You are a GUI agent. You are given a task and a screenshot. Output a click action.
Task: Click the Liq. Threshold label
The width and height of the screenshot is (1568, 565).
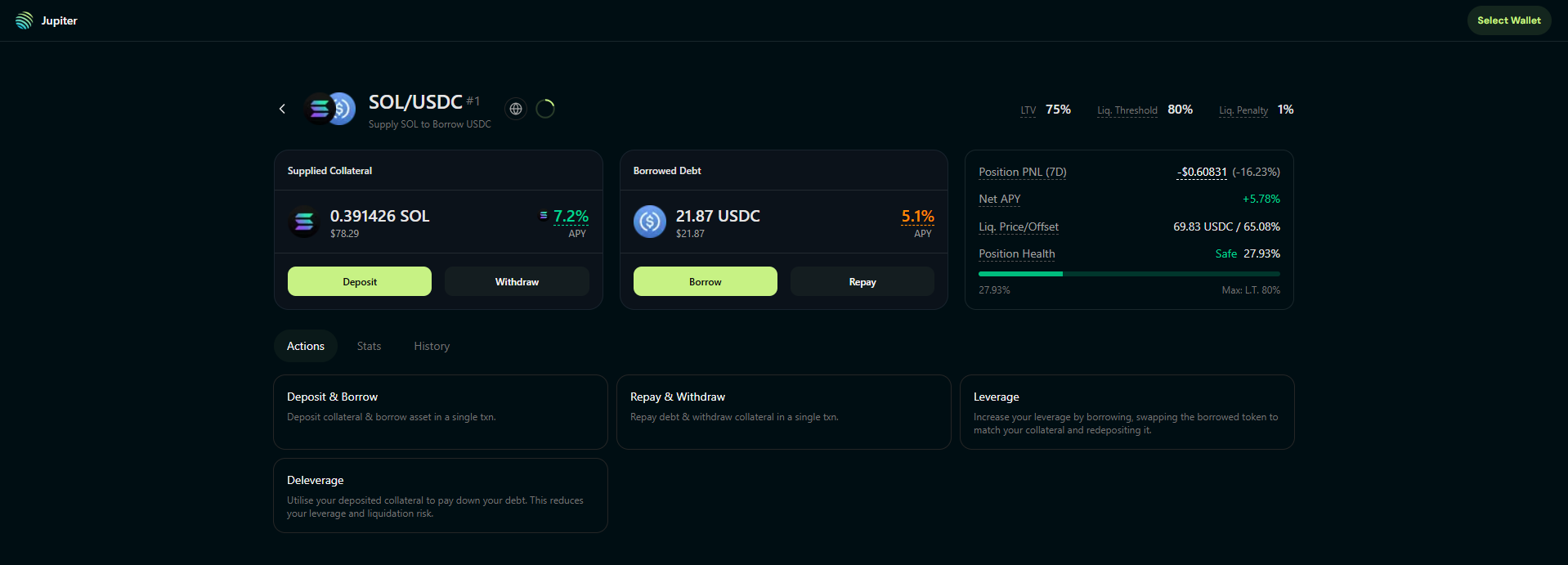1127,110
